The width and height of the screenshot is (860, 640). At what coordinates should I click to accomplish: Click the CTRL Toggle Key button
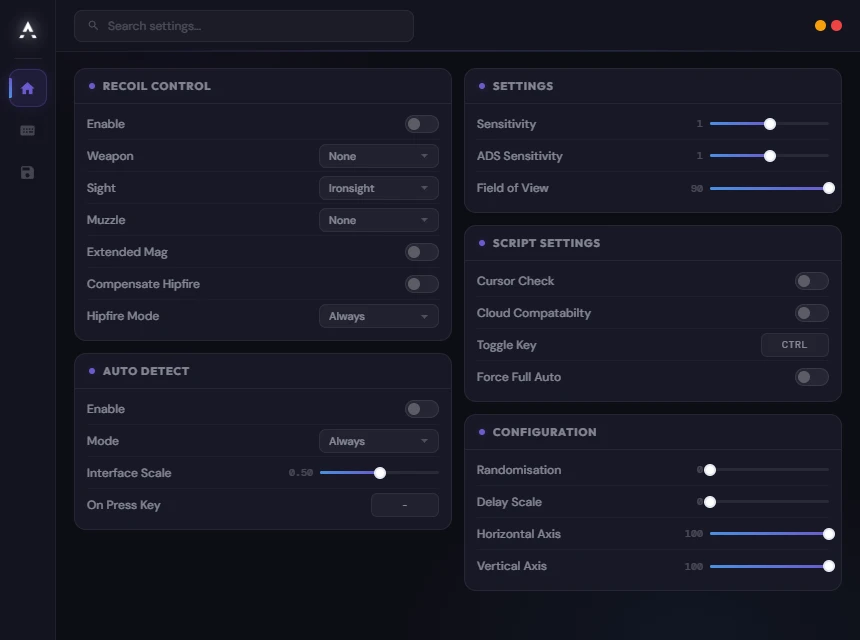point(794,345)
